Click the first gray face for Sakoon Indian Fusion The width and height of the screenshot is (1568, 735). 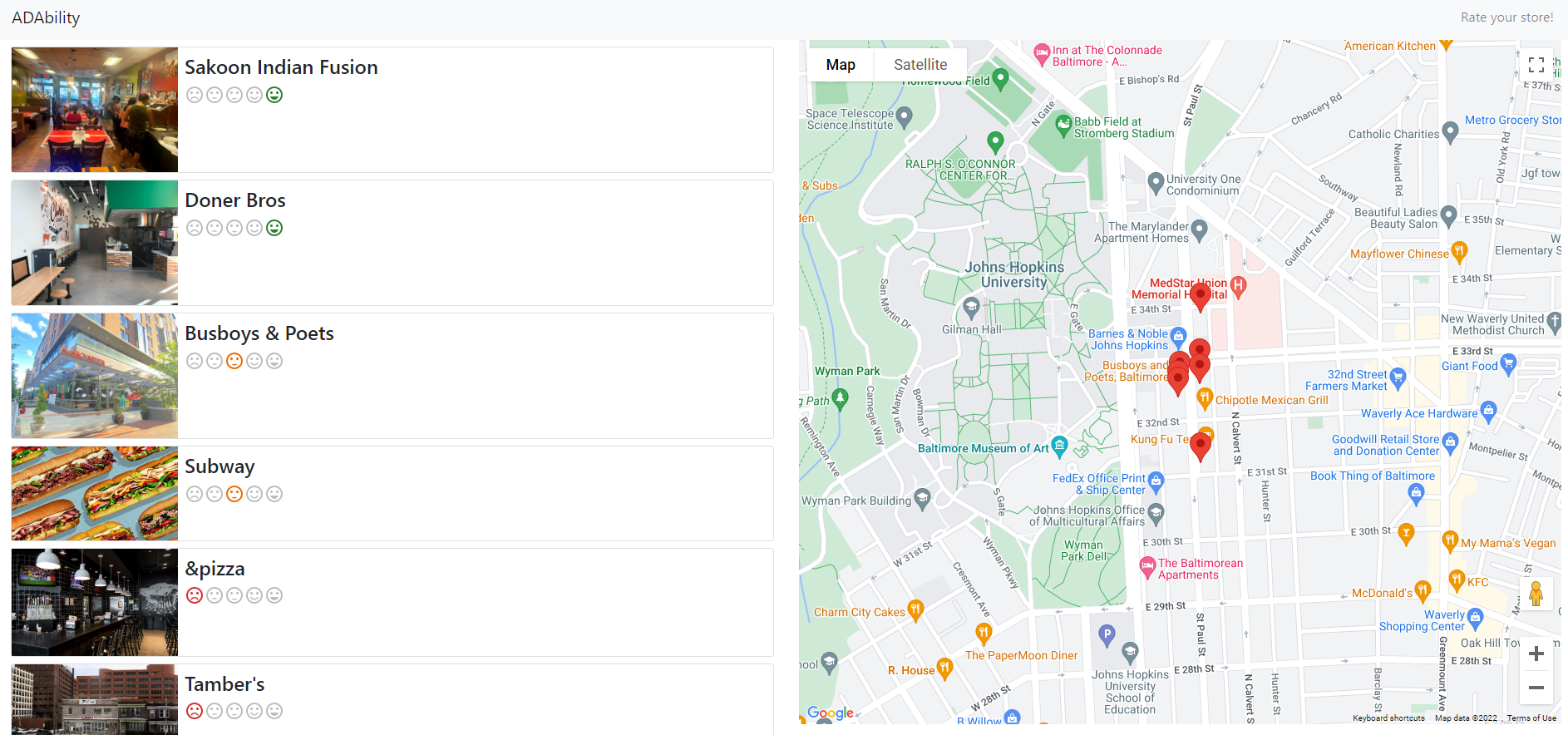point(195,95)
